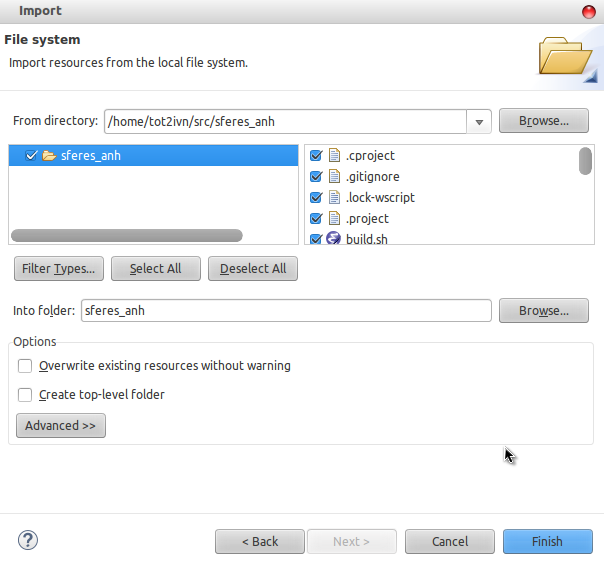
Task: Click Finish to import files
Action: 547,541
